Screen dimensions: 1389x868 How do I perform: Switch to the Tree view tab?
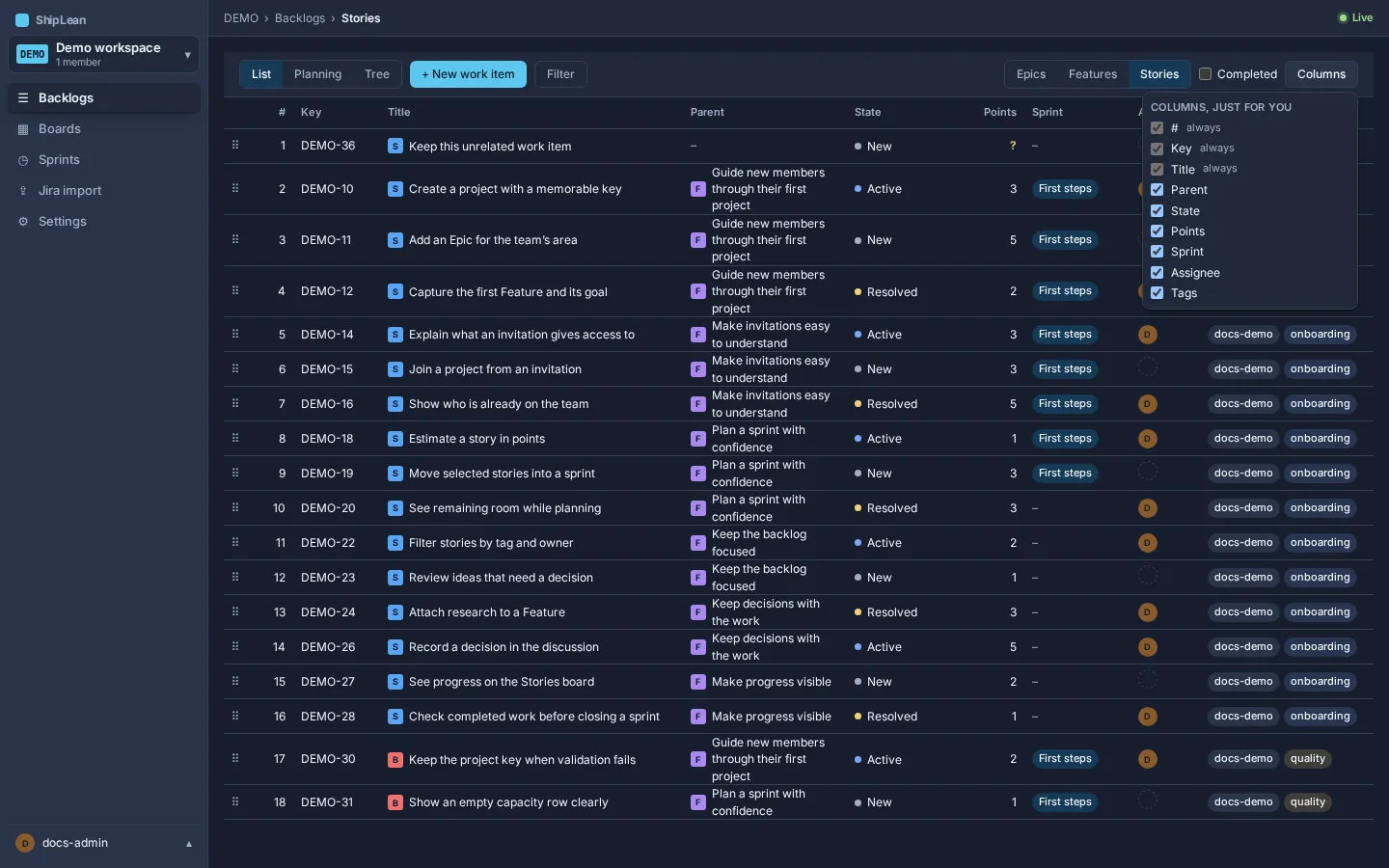377,74
